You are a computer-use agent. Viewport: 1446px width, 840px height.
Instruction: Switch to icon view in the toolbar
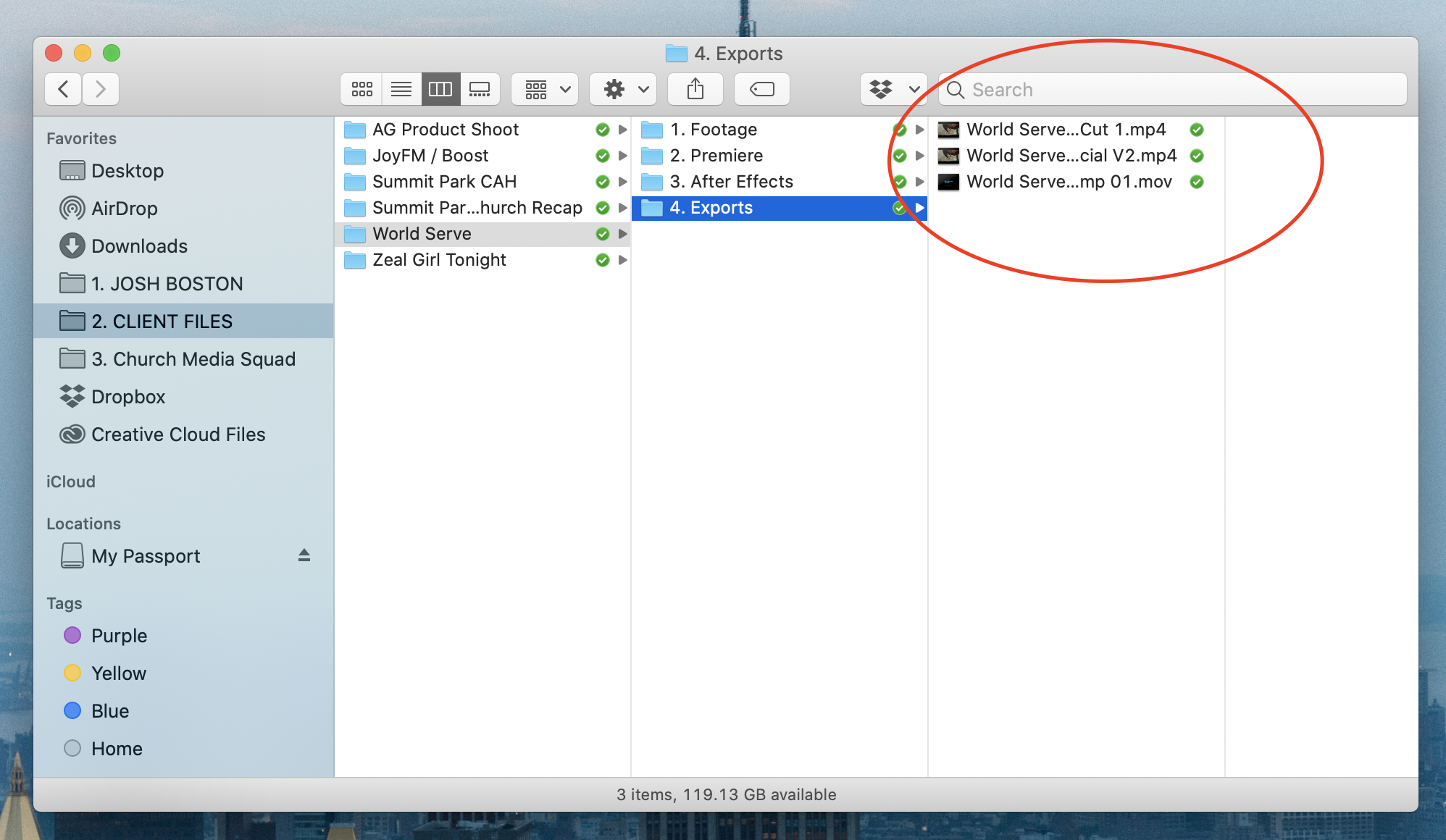(x=361, y=88)
